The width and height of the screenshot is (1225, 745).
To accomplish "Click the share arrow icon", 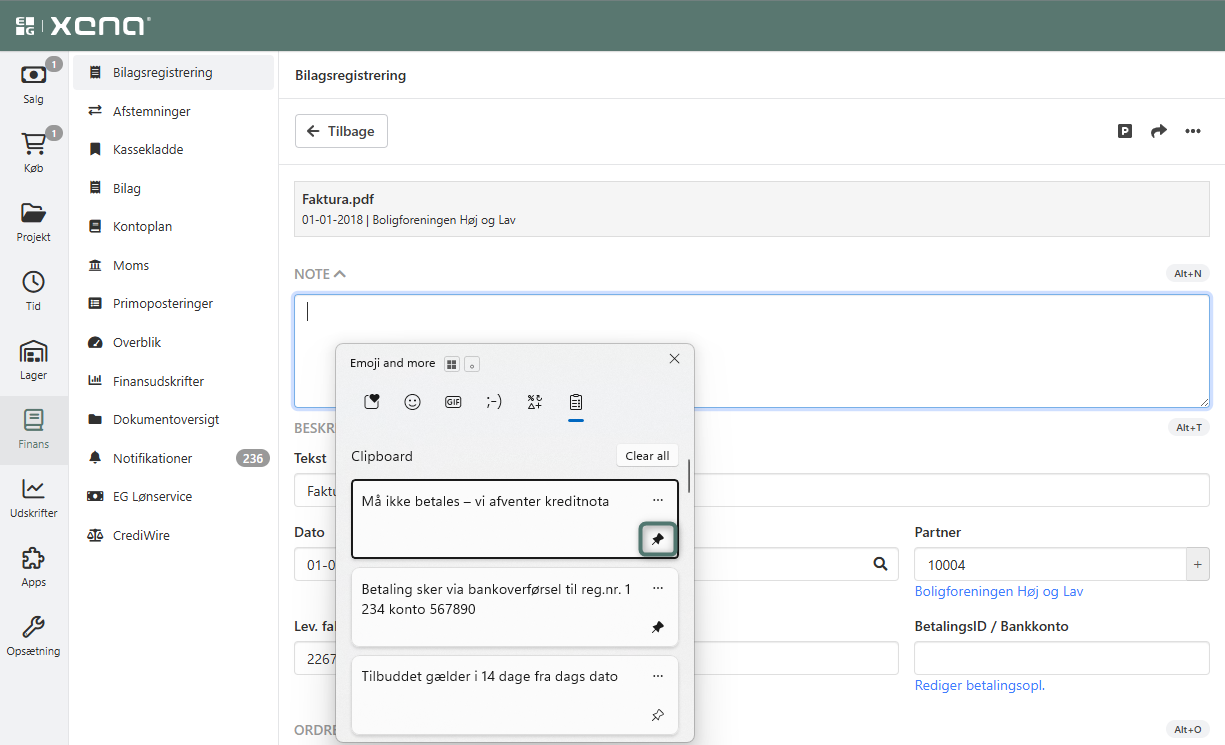I will tap(1159, 131).
